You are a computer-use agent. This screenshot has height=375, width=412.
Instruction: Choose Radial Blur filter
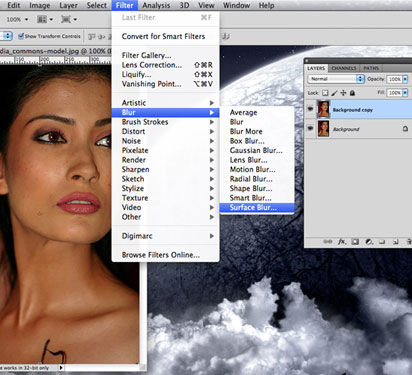click(x=257, y=179)
